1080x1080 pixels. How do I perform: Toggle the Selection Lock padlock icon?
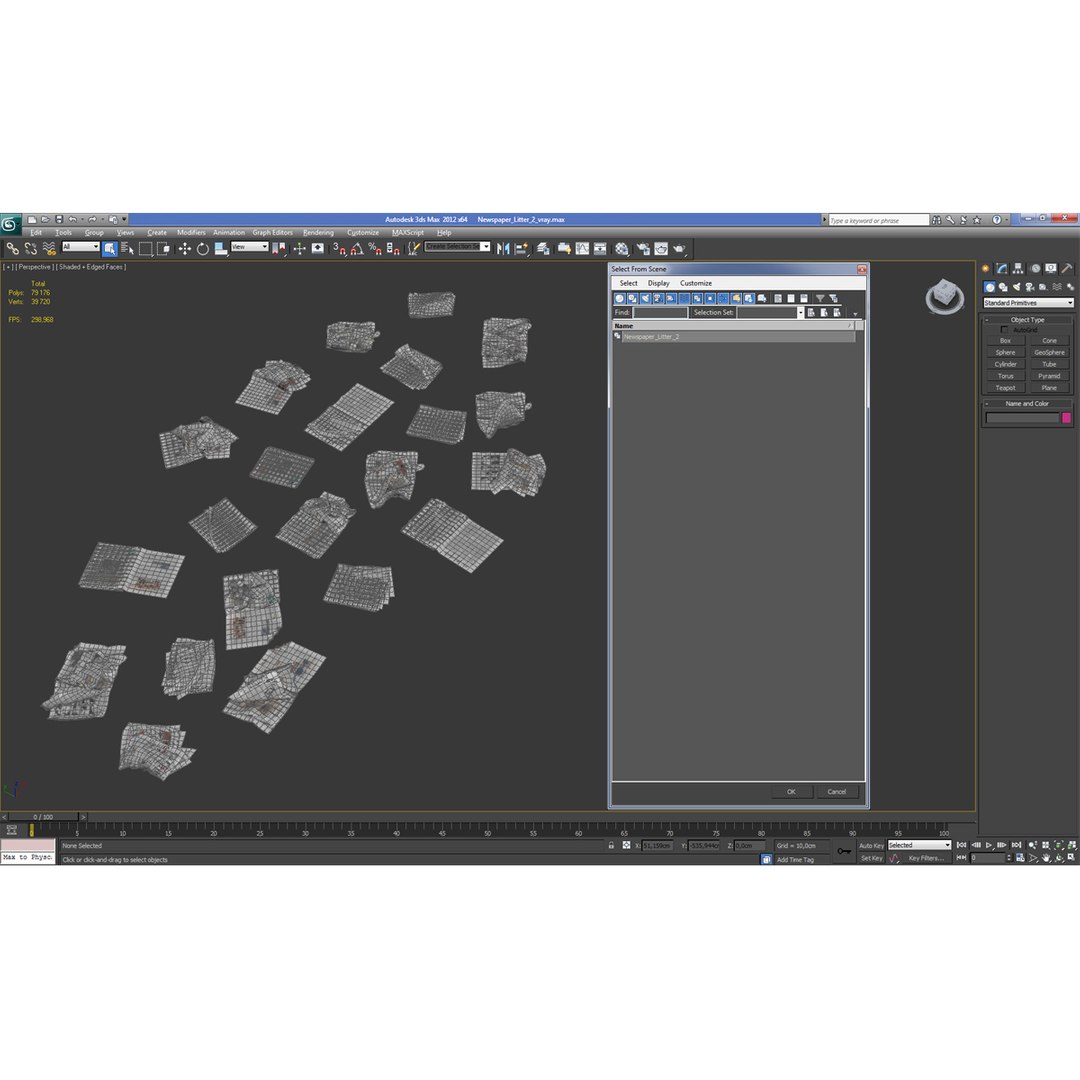pos(611,845)
